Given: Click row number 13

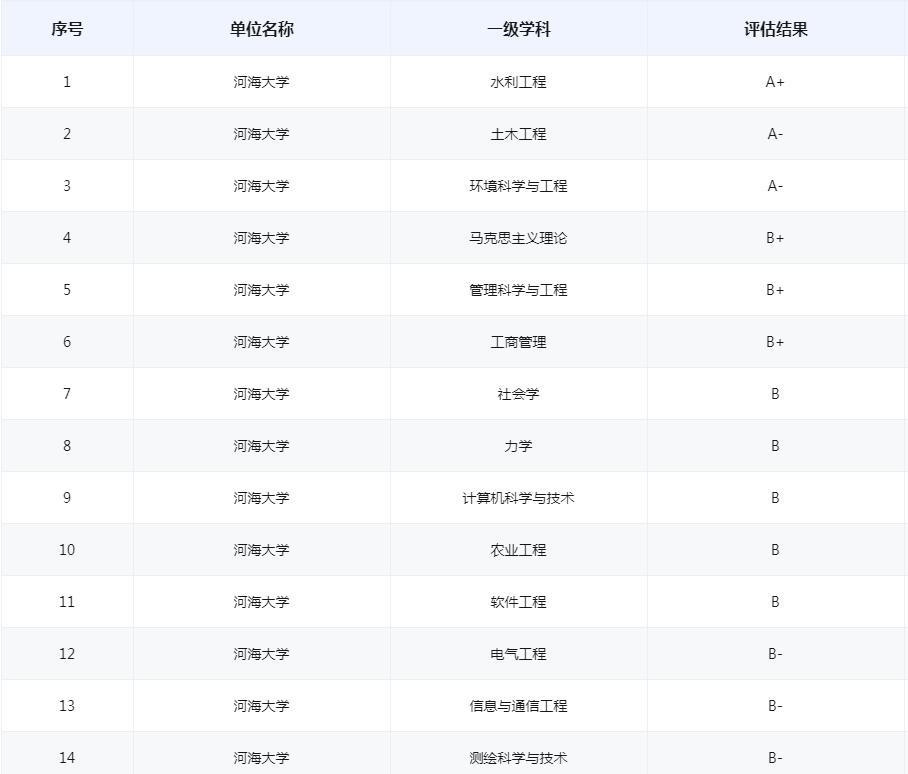Looking at the screenshot, I should [67, 706].
